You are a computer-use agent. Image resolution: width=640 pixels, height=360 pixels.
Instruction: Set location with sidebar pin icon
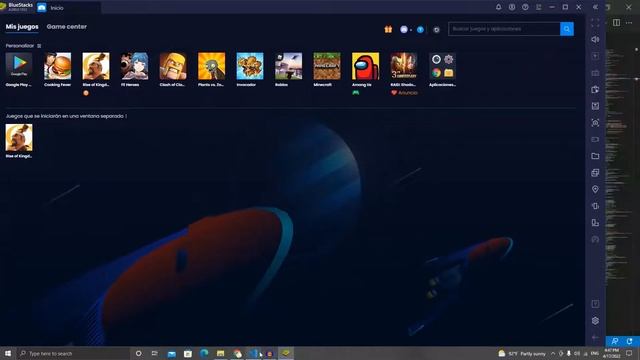point(595,189)
